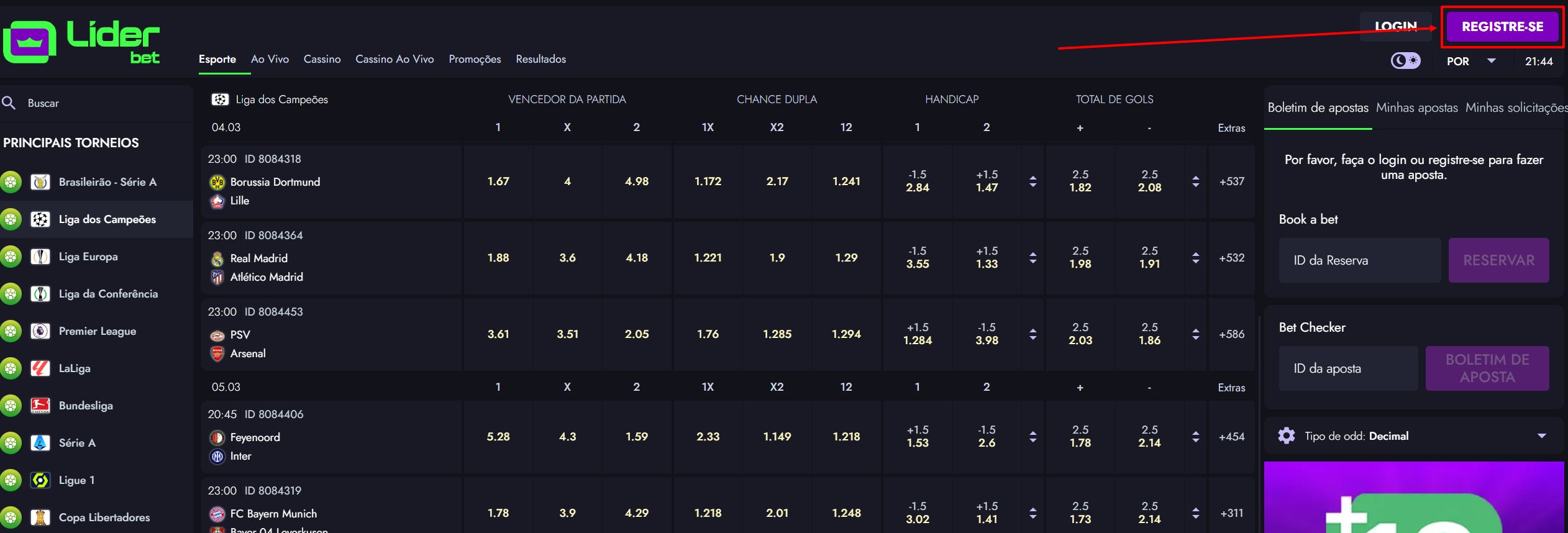Click the Lille team crest
Viewport: 1568px width, 533px height.
pos(217,201)
